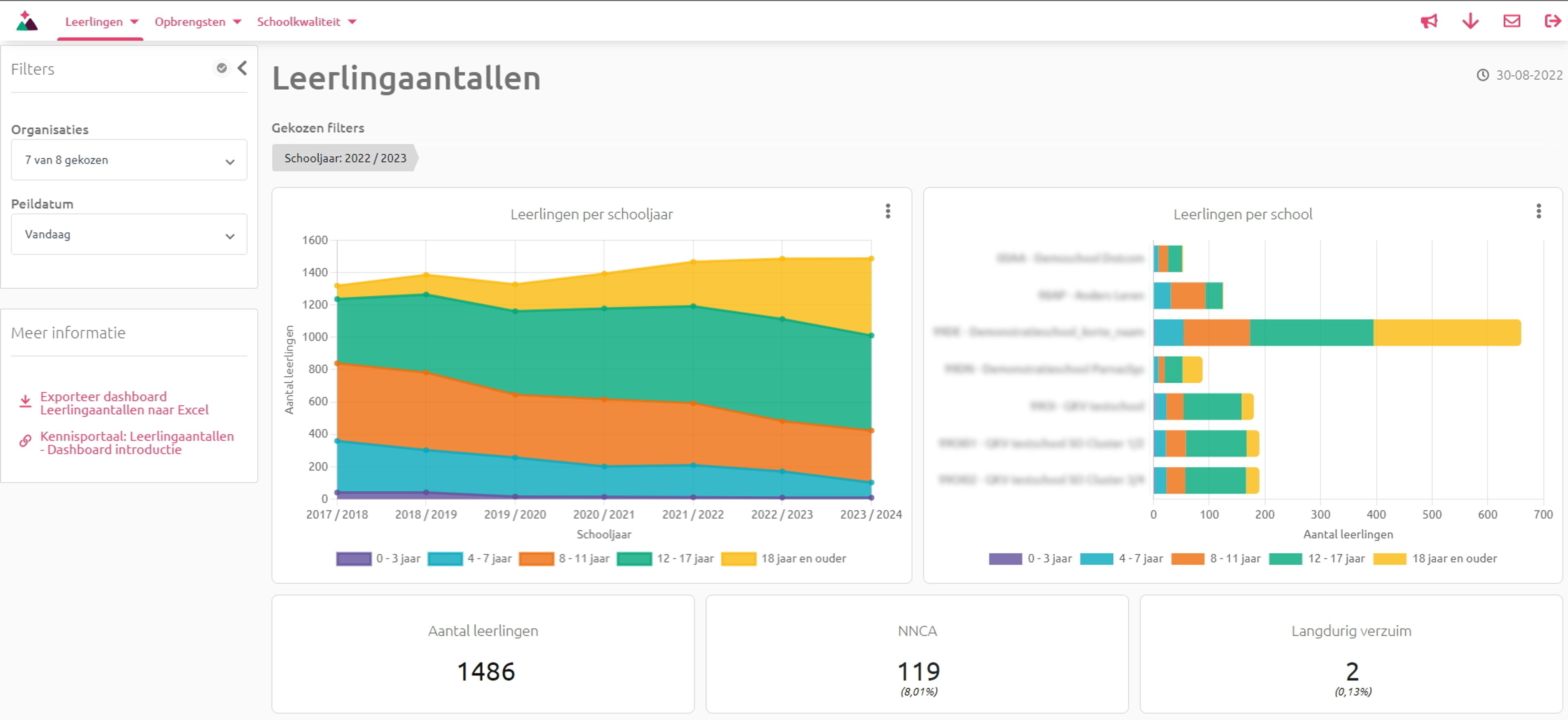1568x720 pixels.
Task: Click the app logo at top left
Action: tap(27, 21)
